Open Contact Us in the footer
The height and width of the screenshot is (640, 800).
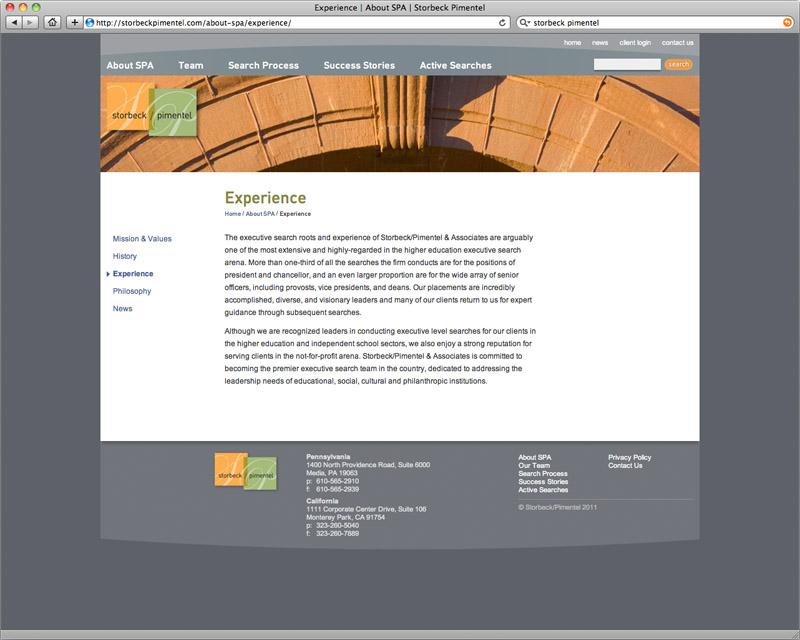click(x=625, y=465)
